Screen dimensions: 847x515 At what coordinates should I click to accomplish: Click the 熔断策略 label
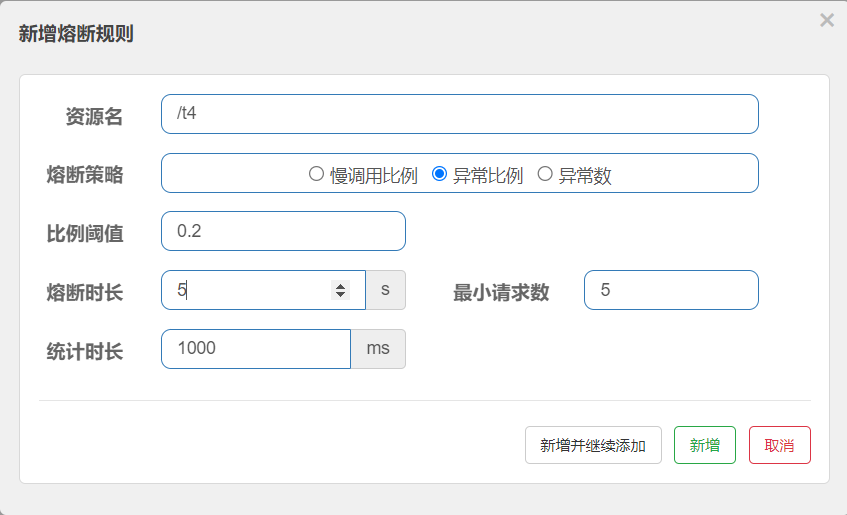point(85,175)
